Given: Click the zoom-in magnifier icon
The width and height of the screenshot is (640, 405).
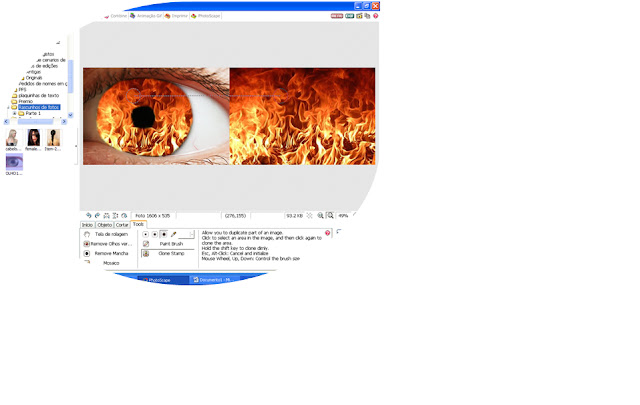Looking at the screenshot, I should [320, 216].
